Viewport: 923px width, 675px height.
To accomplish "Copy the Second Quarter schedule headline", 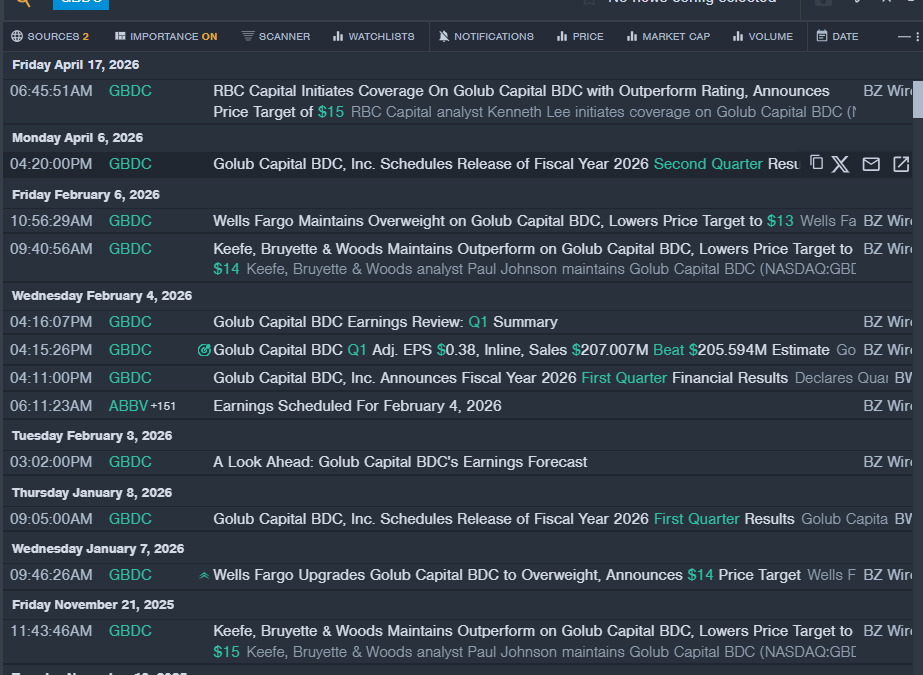I will (x=816, y=163).
